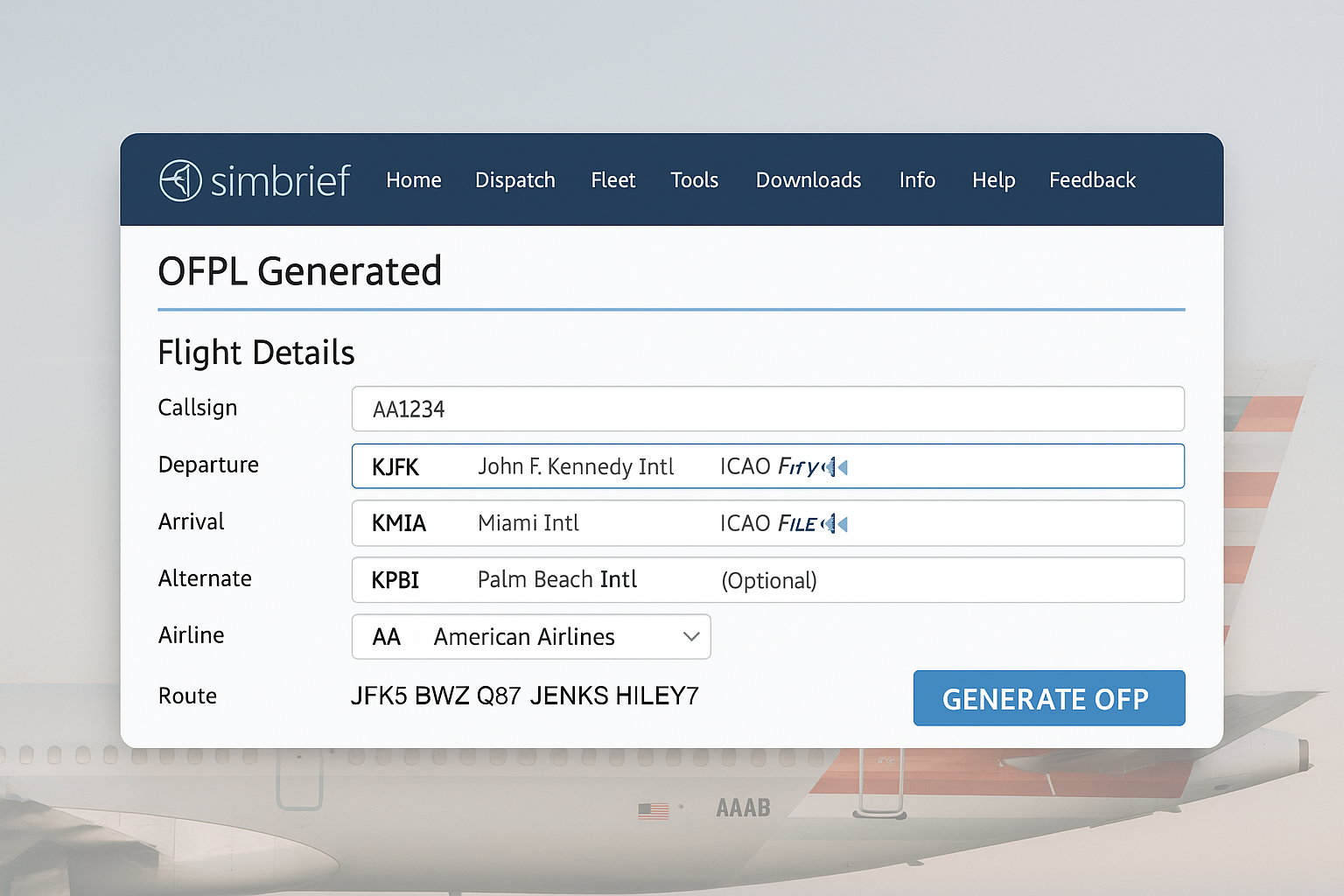Open the Tools menu
Image resolution: width=1344 pixels, height=896 pixels.
(695, 180)
